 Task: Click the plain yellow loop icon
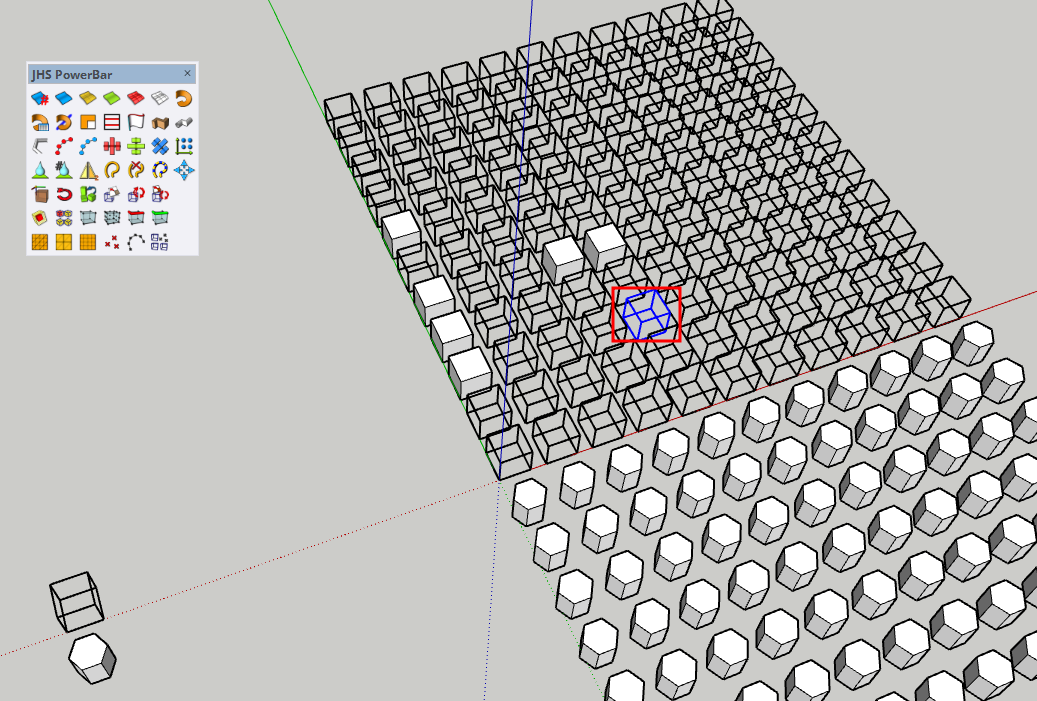112,170
